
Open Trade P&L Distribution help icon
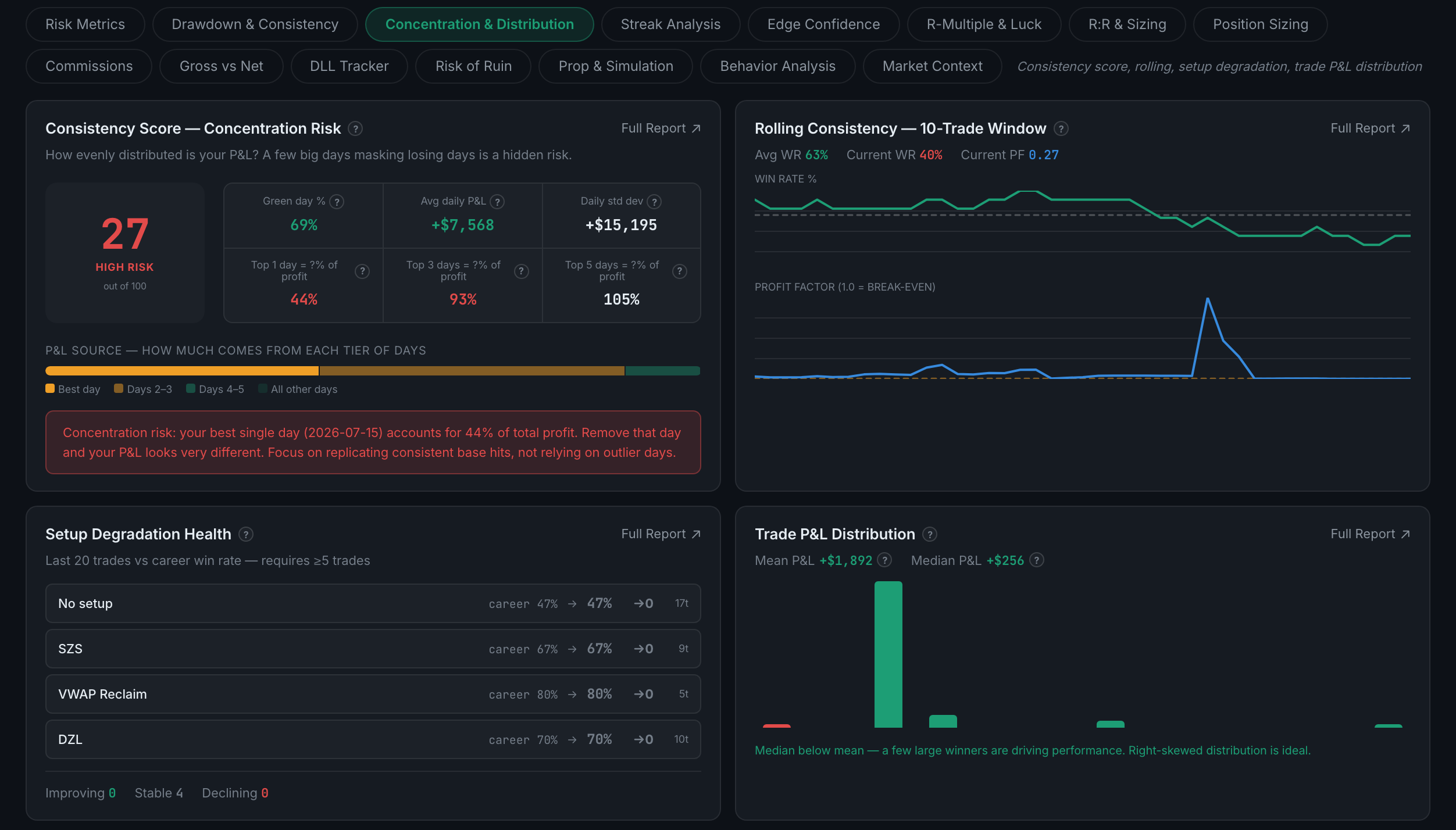pos(930,534)
